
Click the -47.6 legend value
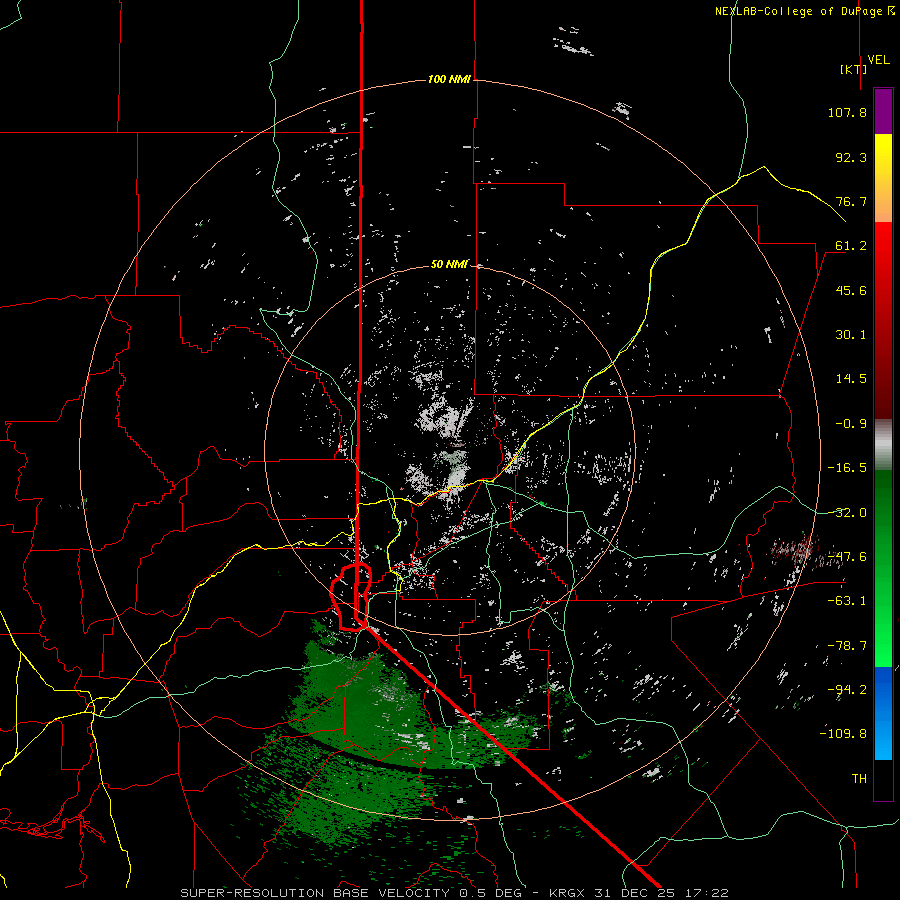847,557
